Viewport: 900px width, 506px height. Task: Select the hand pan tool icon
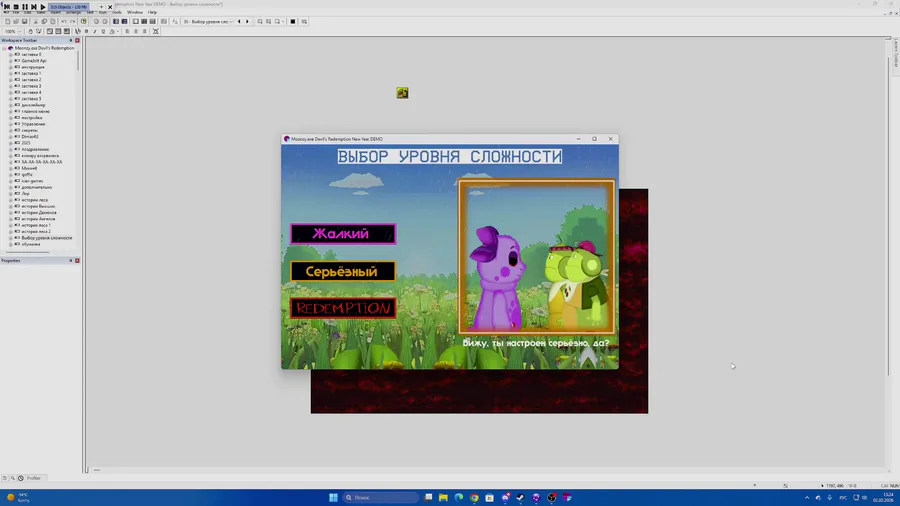[30, 32]
